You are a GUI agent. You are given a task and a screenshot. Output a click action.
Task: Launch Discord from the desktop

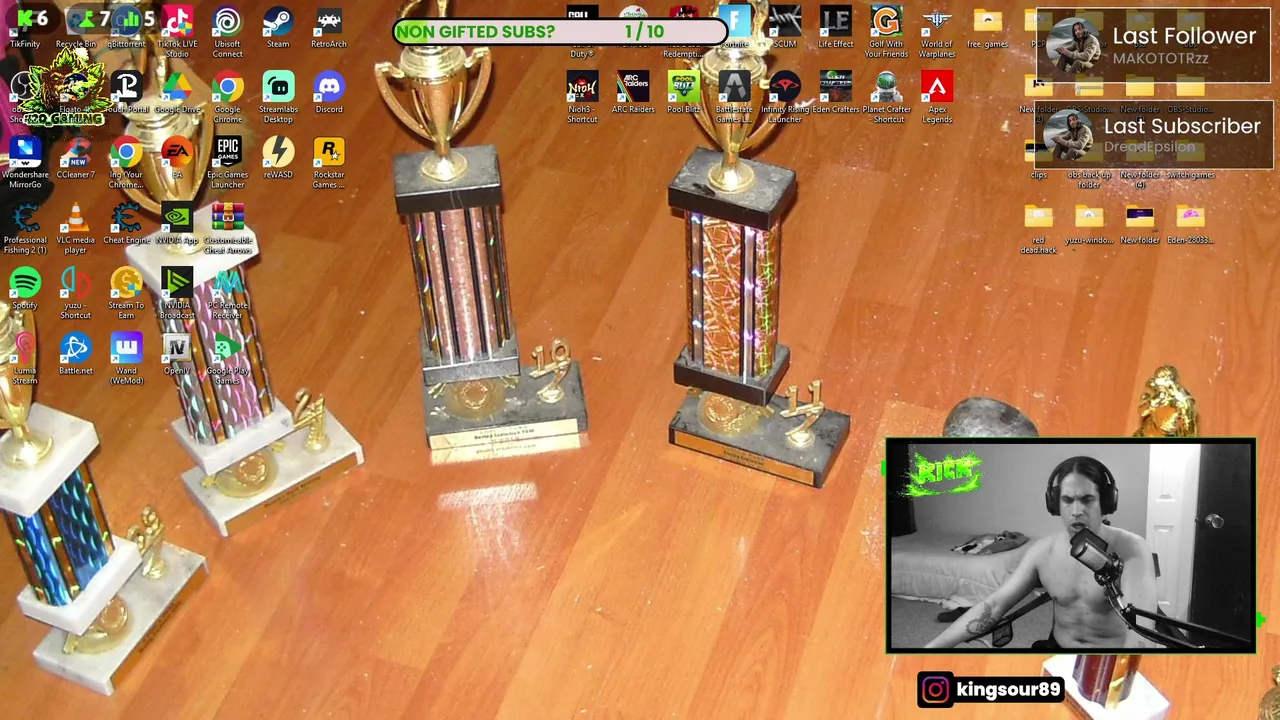(x=329, y=93)
